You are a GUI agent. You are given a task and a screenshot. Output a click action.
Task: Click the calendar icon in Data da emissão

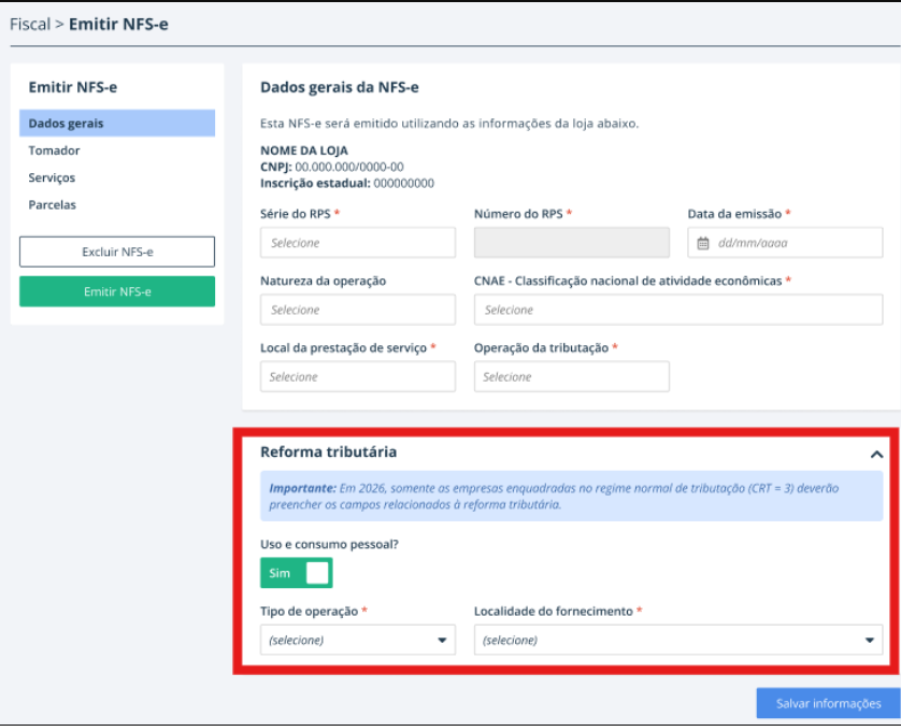[703, 243]
